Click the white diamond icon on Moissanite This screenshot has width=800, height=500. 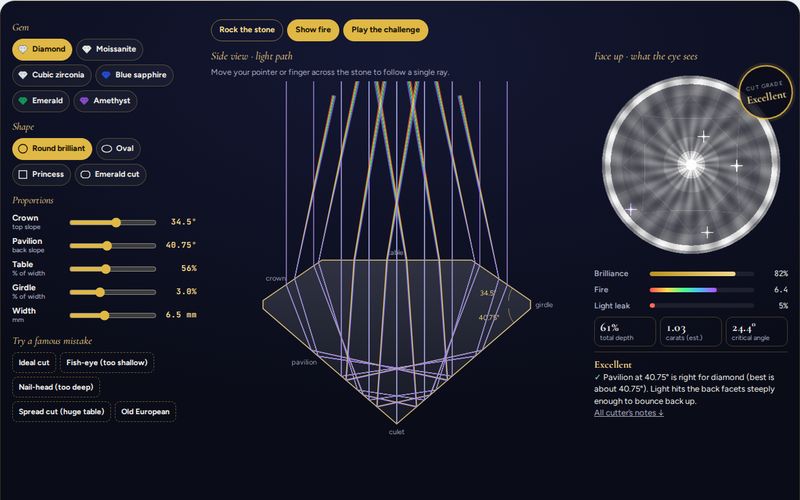pos(87,49)
